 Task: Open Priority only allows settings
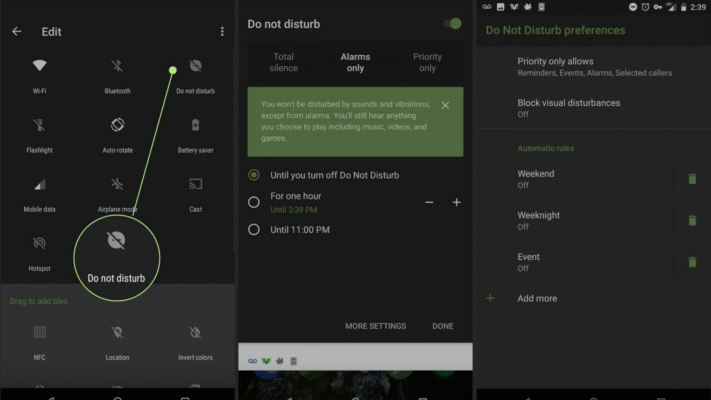coord(594,67)
